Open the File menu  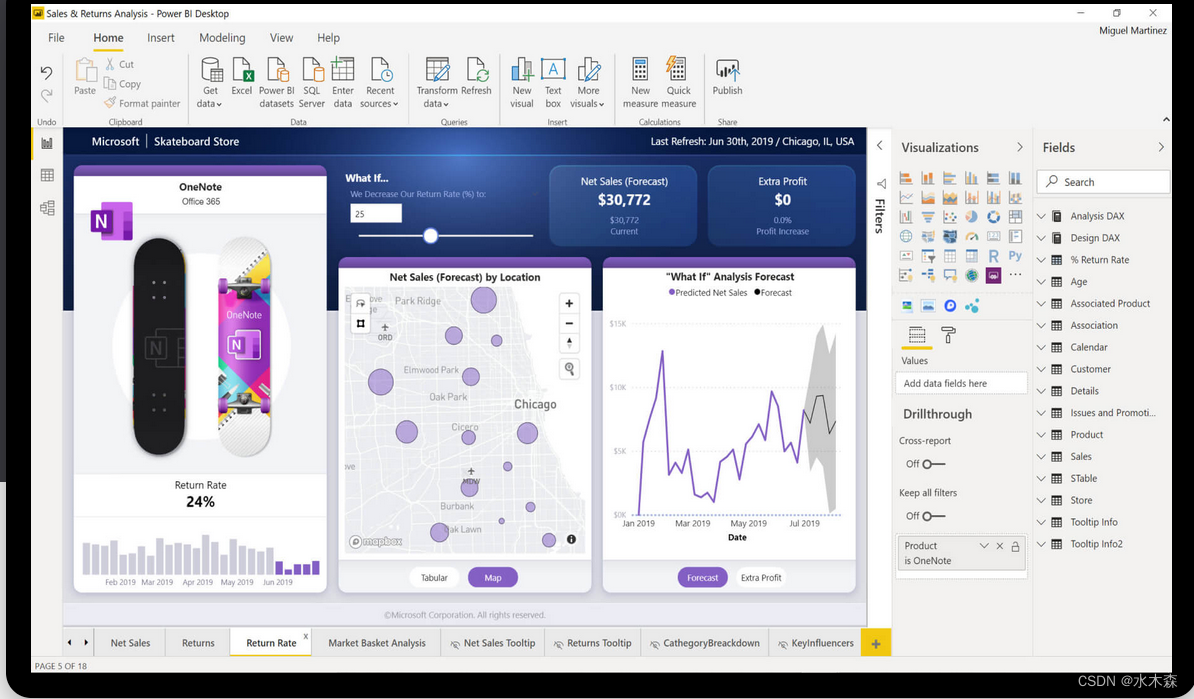pyautogui.click(x=56, y=37)
